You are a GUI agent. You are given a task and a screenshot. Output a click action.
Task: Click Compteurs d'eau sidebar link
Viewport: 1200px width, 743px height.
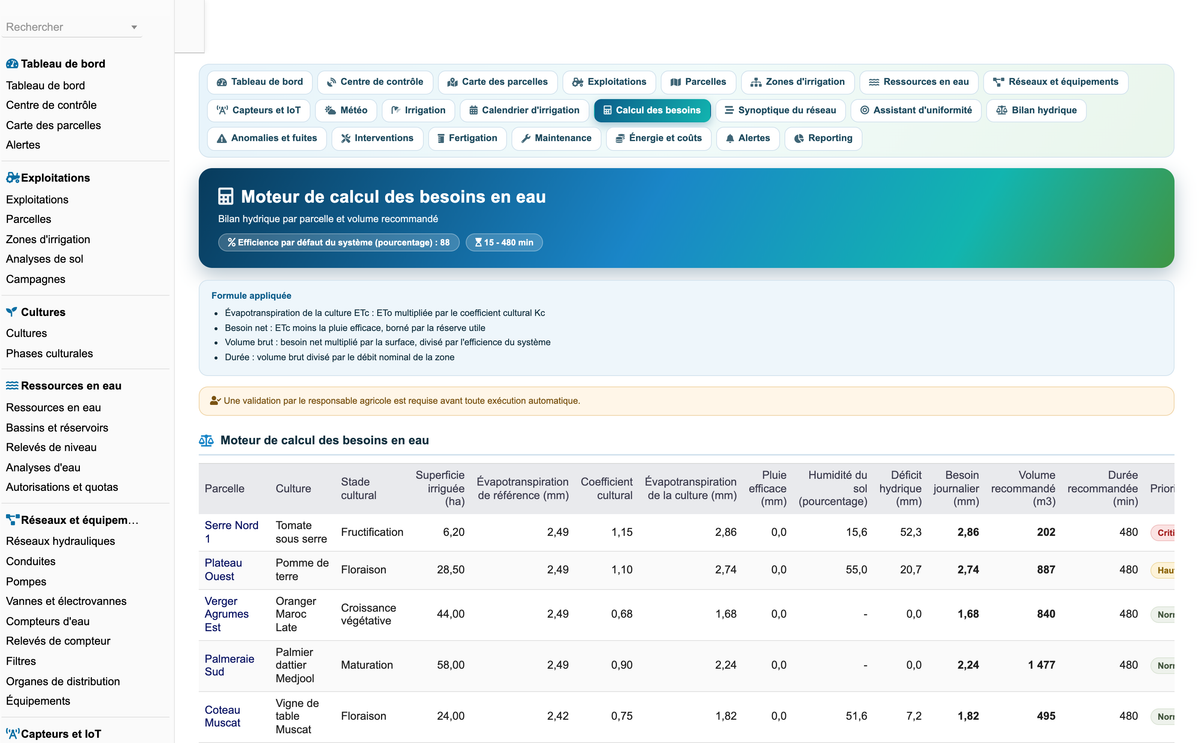(48, 622)
